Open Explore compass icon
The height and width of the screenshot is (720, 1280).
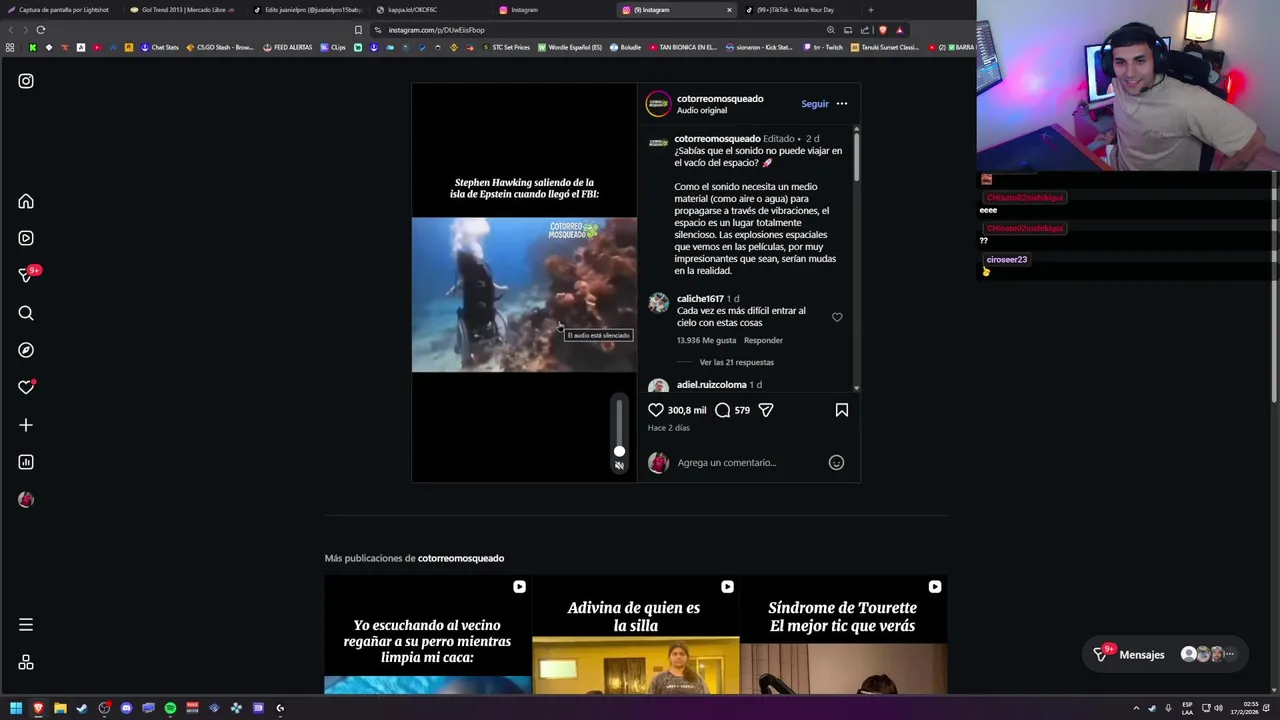click(26, 350)
